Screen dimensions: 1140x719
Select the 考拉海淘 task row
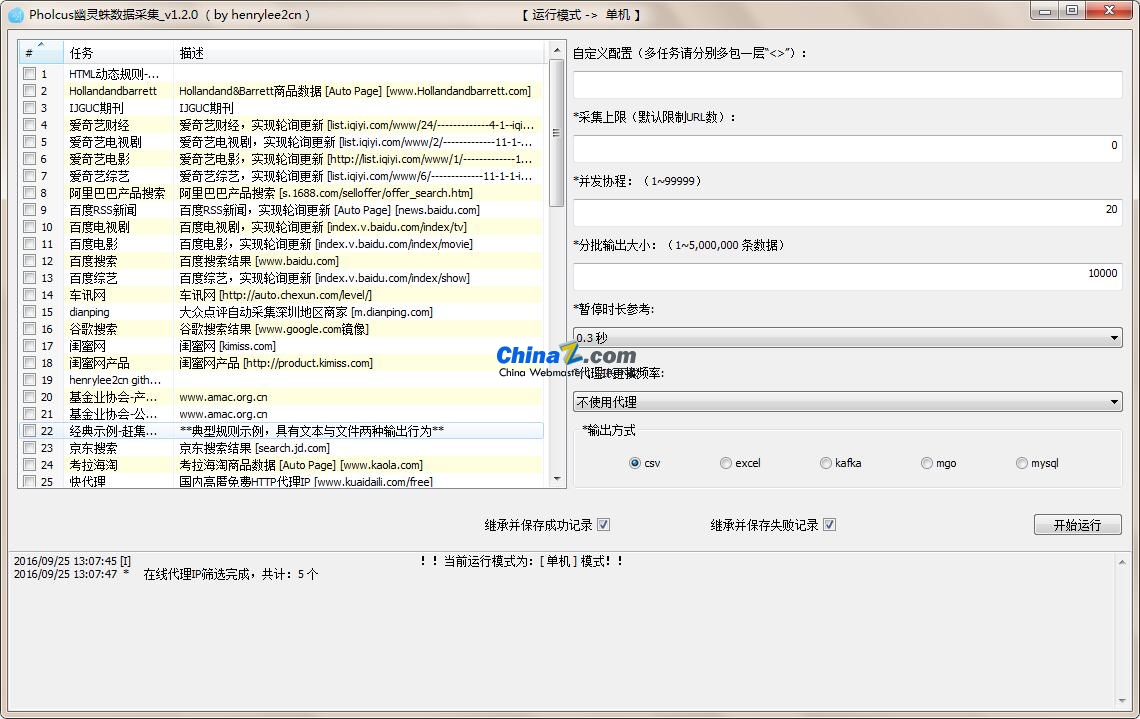281,465
